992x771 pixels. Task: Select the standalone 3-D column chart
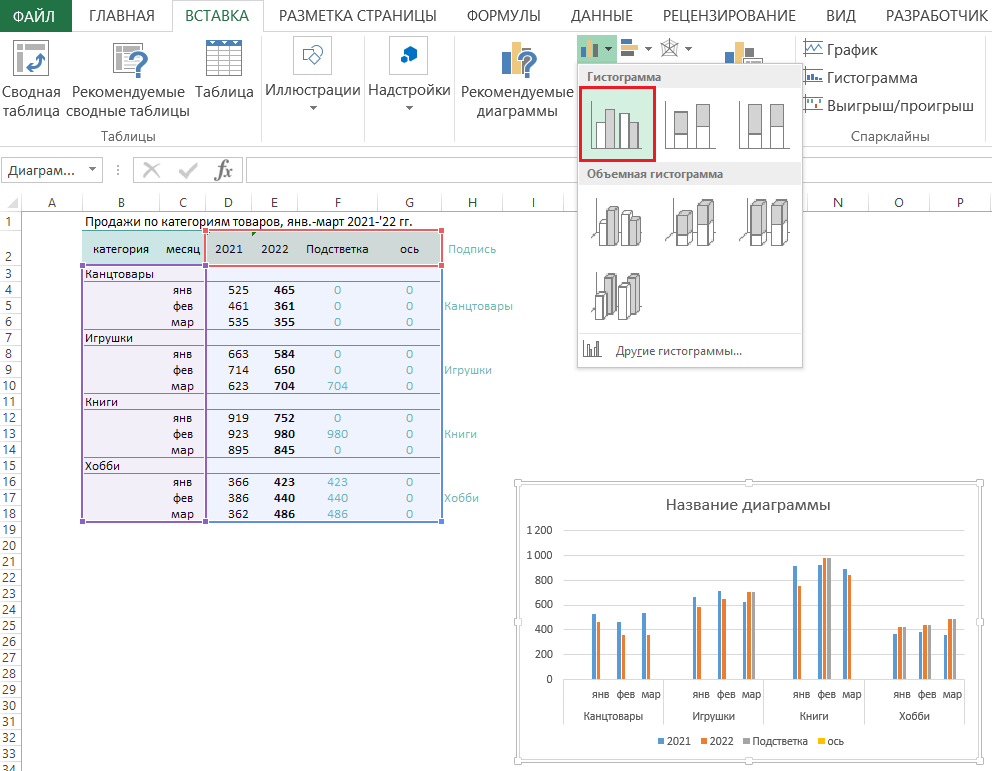[x=617, y=294]
